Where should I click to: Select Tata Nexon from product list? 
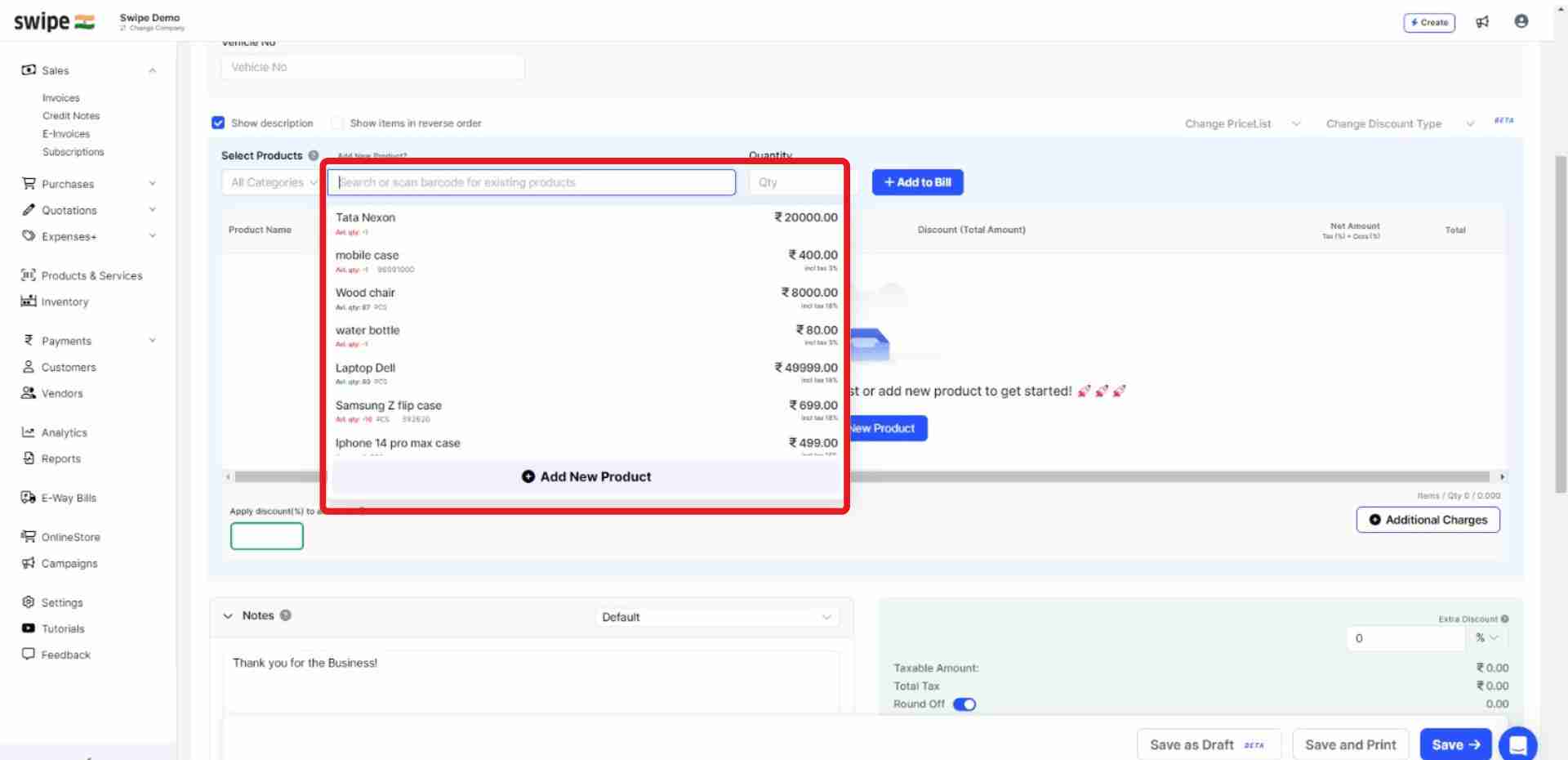[586, 223]
